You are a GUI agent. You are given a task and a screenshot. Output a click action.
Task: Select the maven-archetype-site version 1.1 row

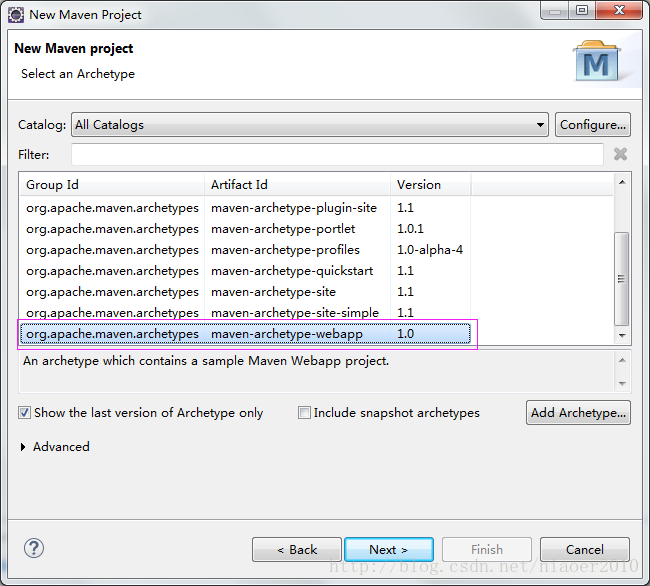245,292
